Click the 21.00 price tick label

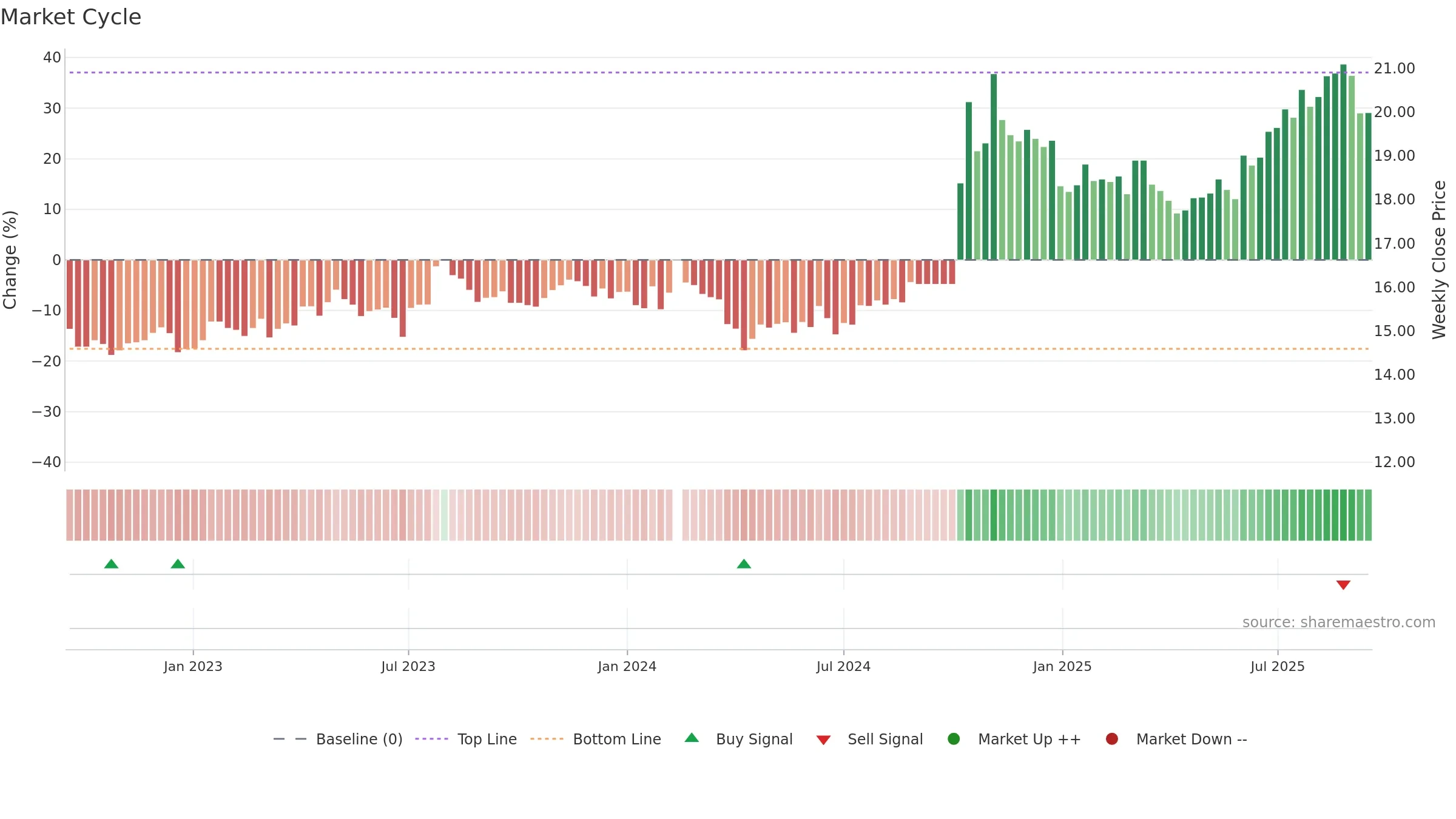coord(1394,69)
